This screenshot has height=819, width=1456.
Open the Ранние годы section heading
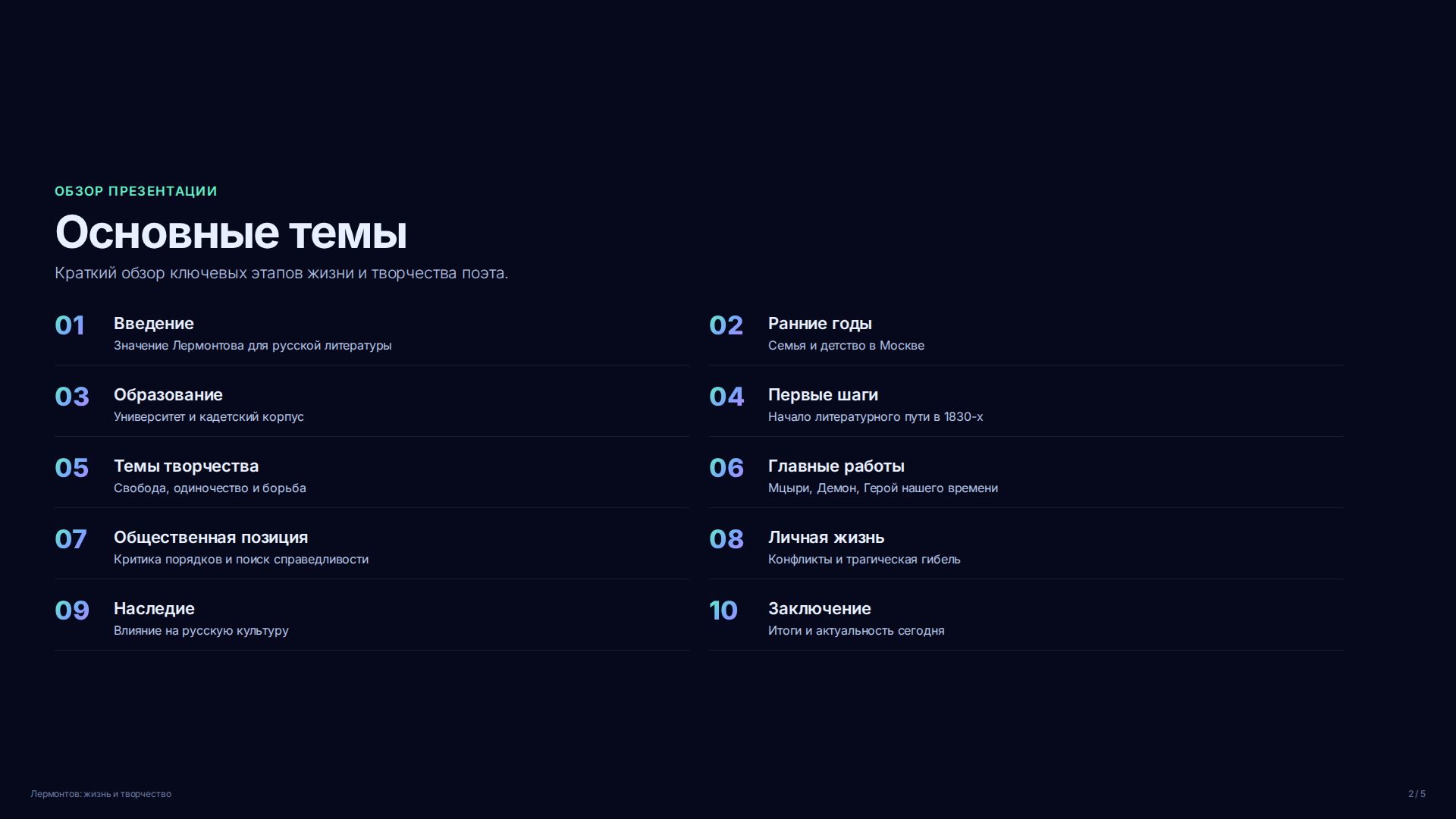pos(820,324)
